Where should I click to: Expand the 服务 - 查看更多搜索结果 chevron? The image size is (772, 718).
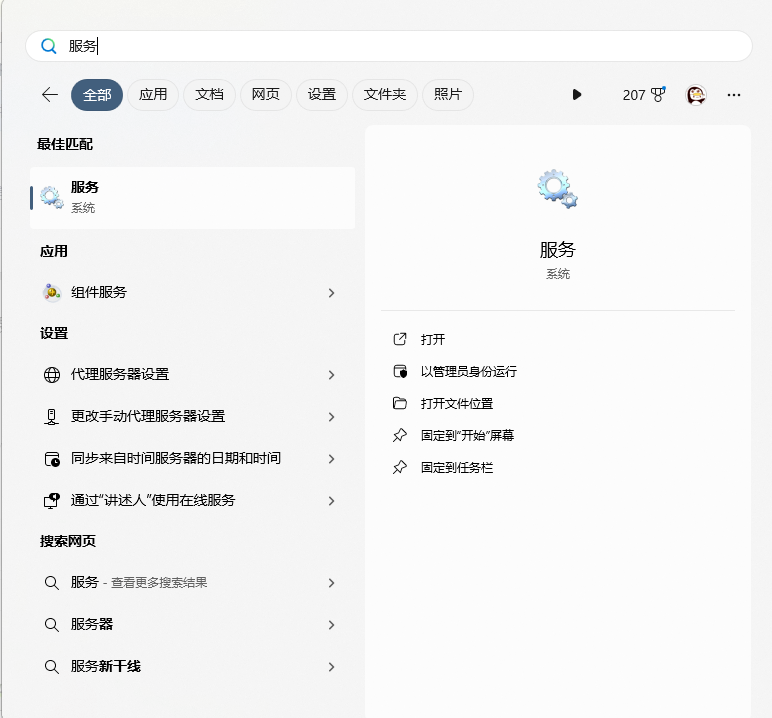pyautogui.click(x=331, y=583)
